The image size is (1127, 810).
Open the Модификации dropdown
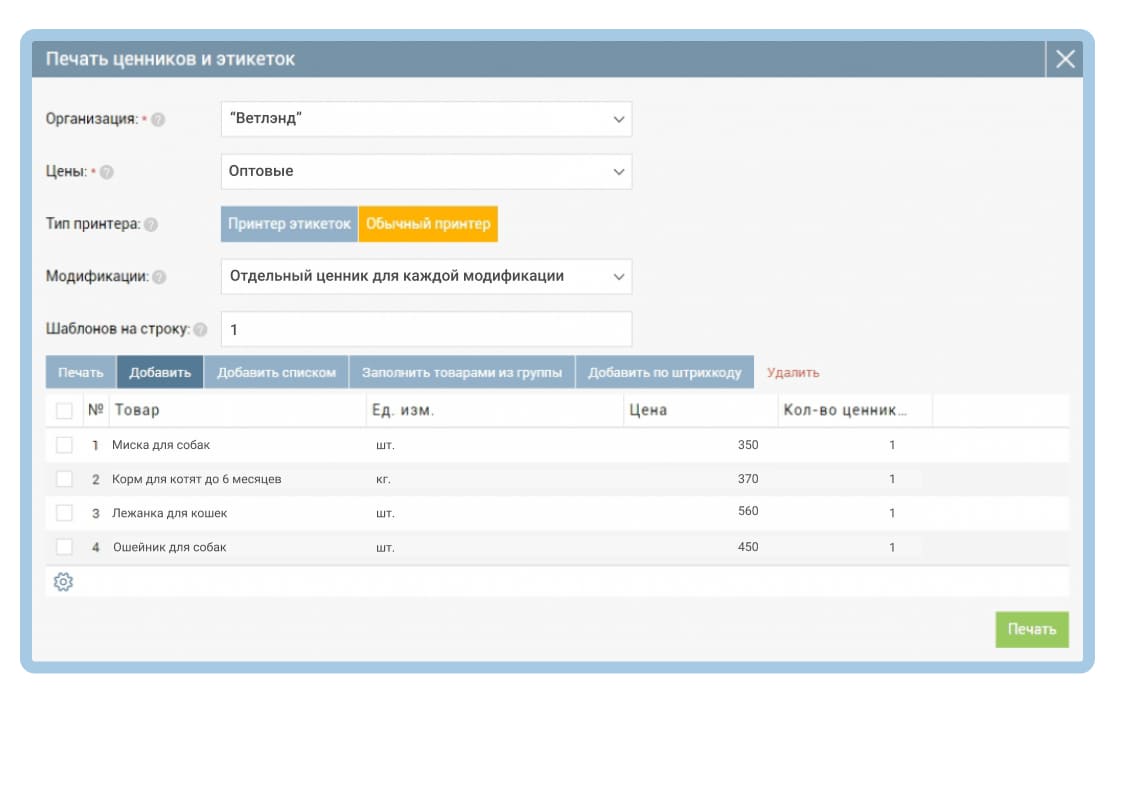[x=426, y=277]
